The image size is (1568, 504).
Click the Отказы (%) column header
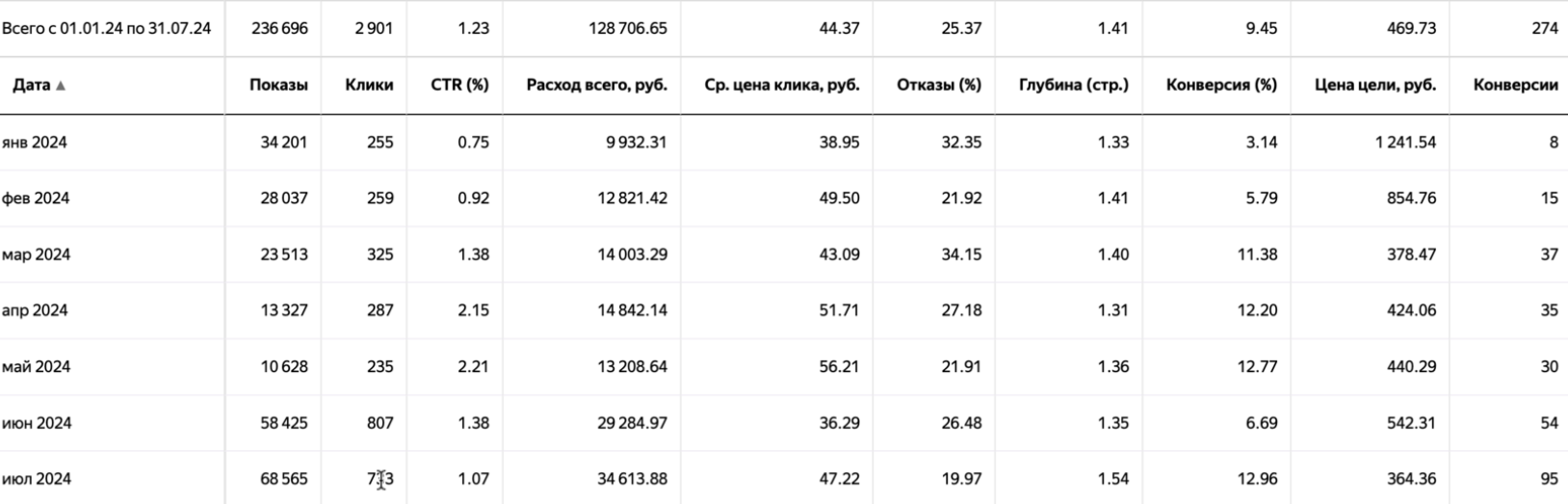tap(938, 85)
